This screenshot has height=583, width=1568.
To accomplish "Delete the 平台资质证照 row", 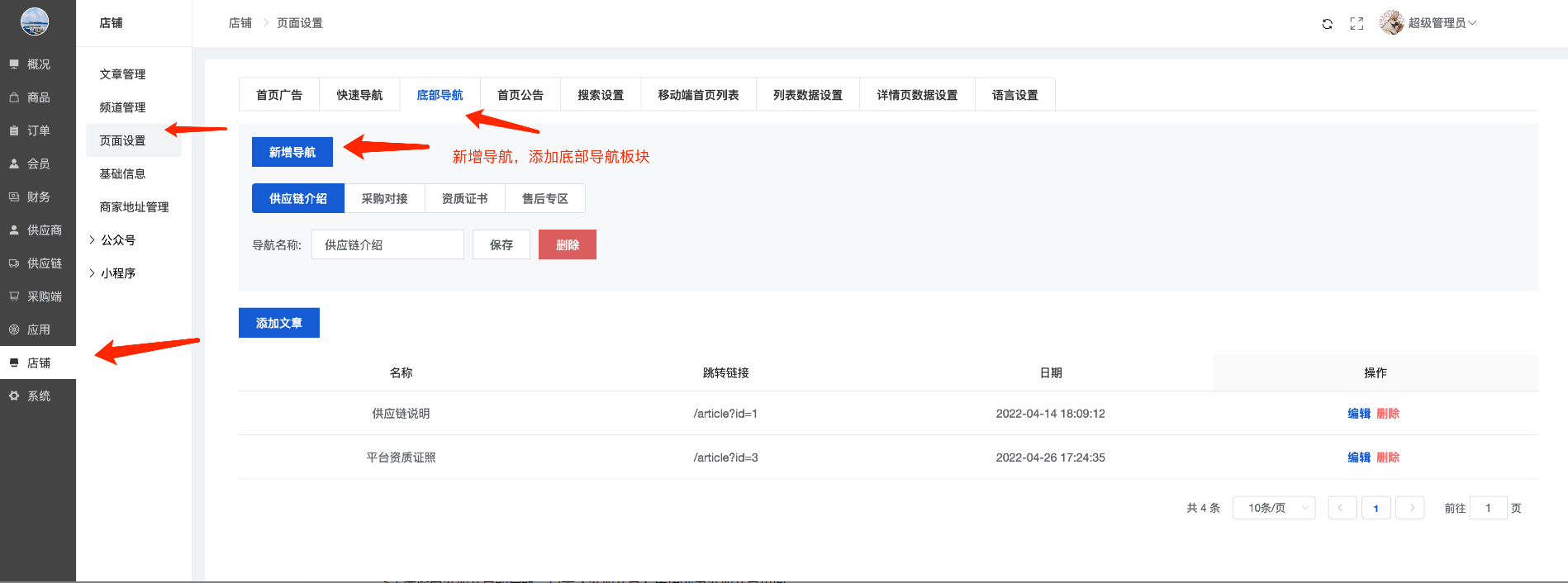I will click(1388, 457).
